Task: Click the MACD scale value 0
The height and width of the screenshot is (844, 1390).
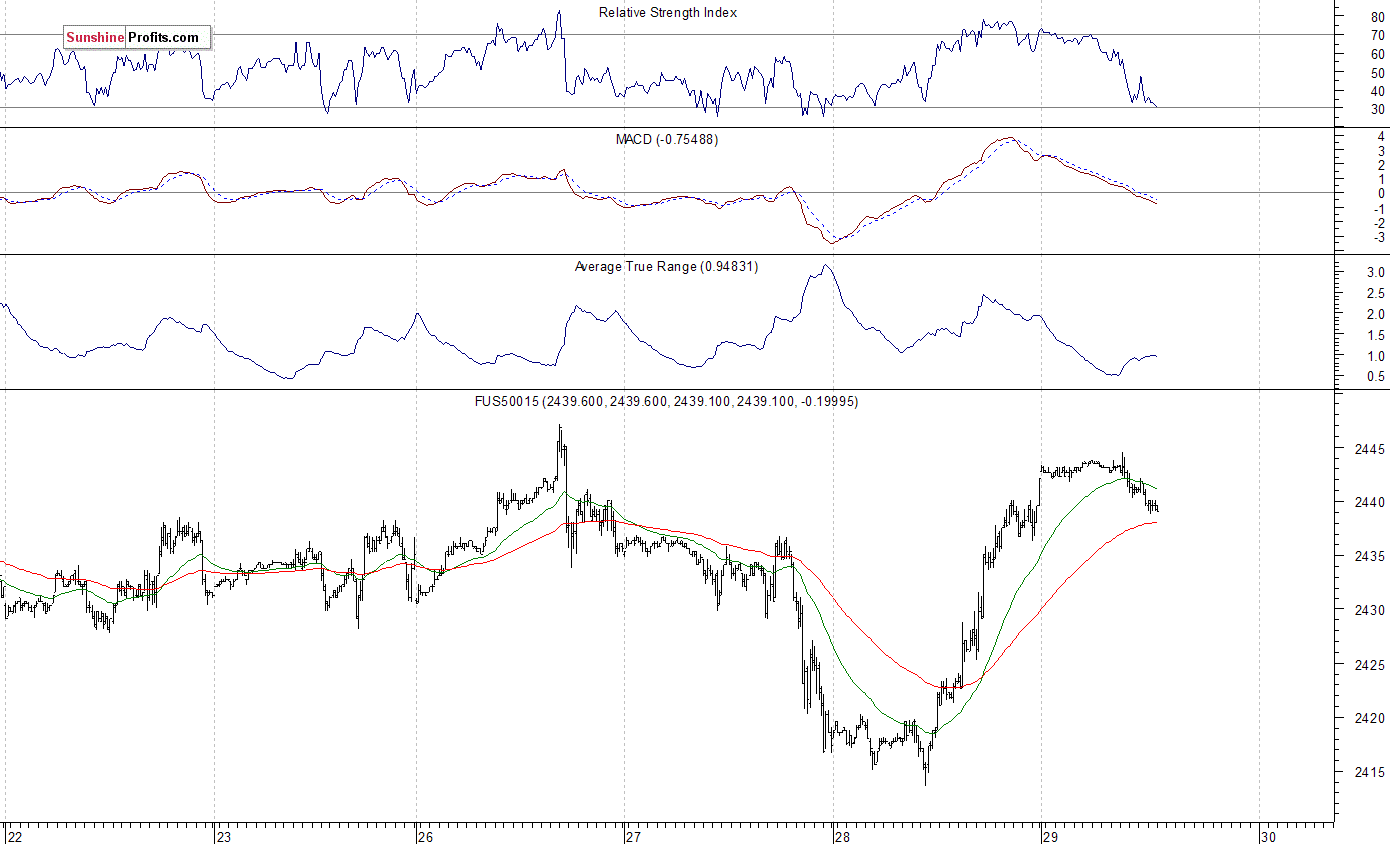Action: coord(1381,193)
